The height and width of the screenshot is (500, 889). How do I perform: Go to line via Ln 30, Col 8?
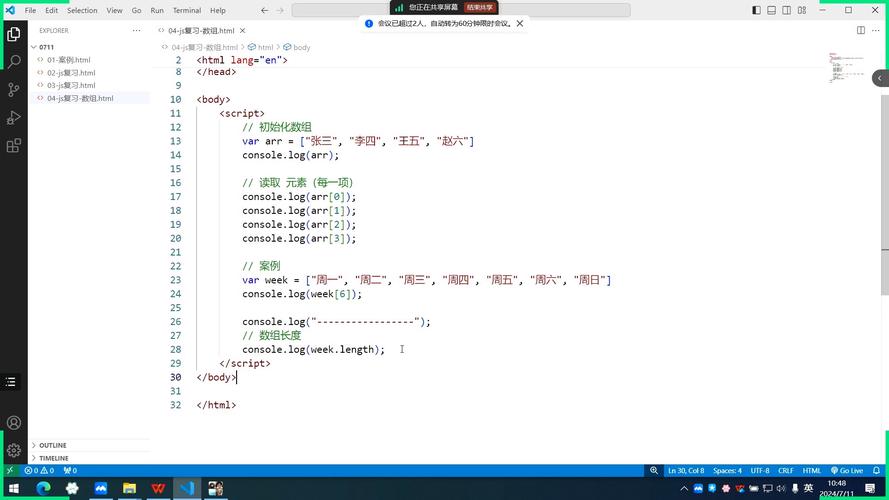(686, 471)
